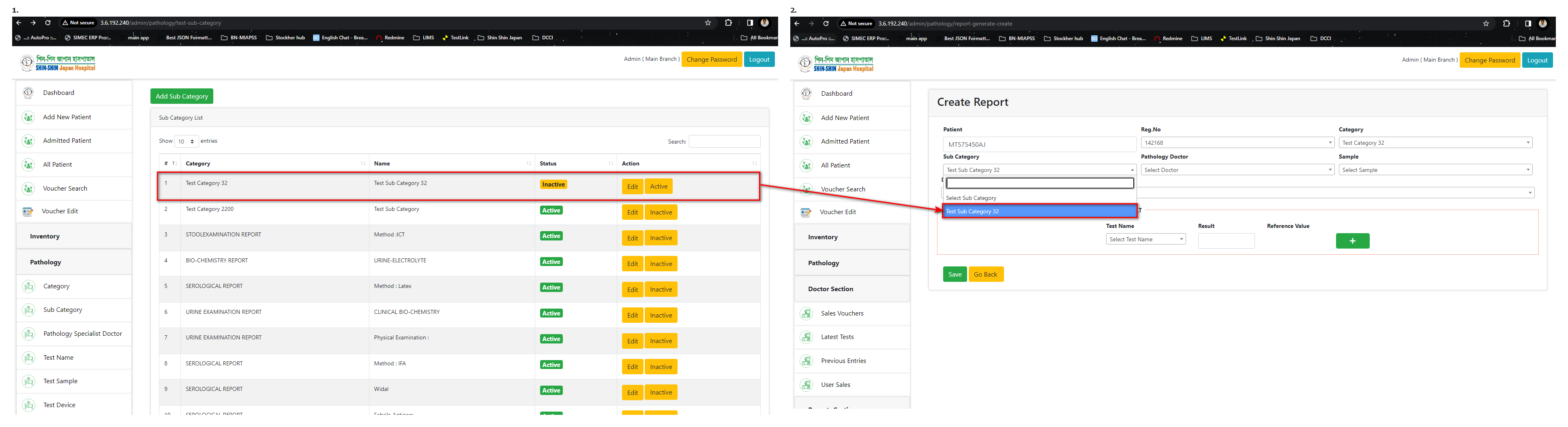Screen dimensions: 1568x427
Task: Click All Patient icon in left screenshot sidebar
Action: click(28, 165)
